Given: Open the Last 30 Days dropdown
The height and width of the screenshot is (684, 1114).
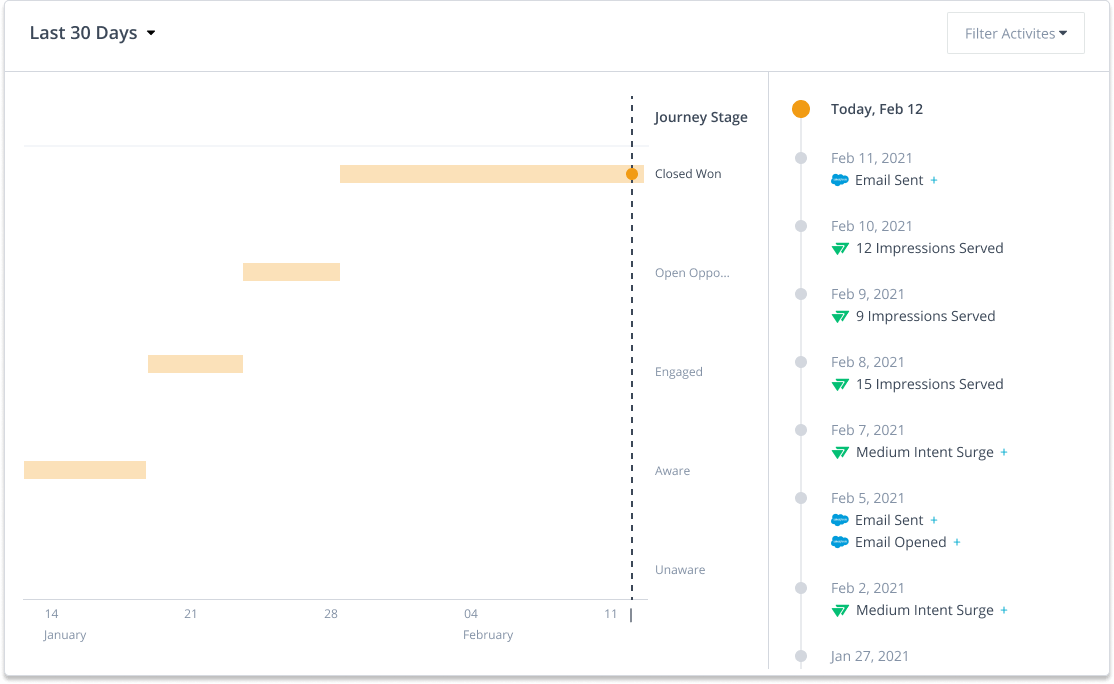Looking at the screenshot, I should 92,33.
